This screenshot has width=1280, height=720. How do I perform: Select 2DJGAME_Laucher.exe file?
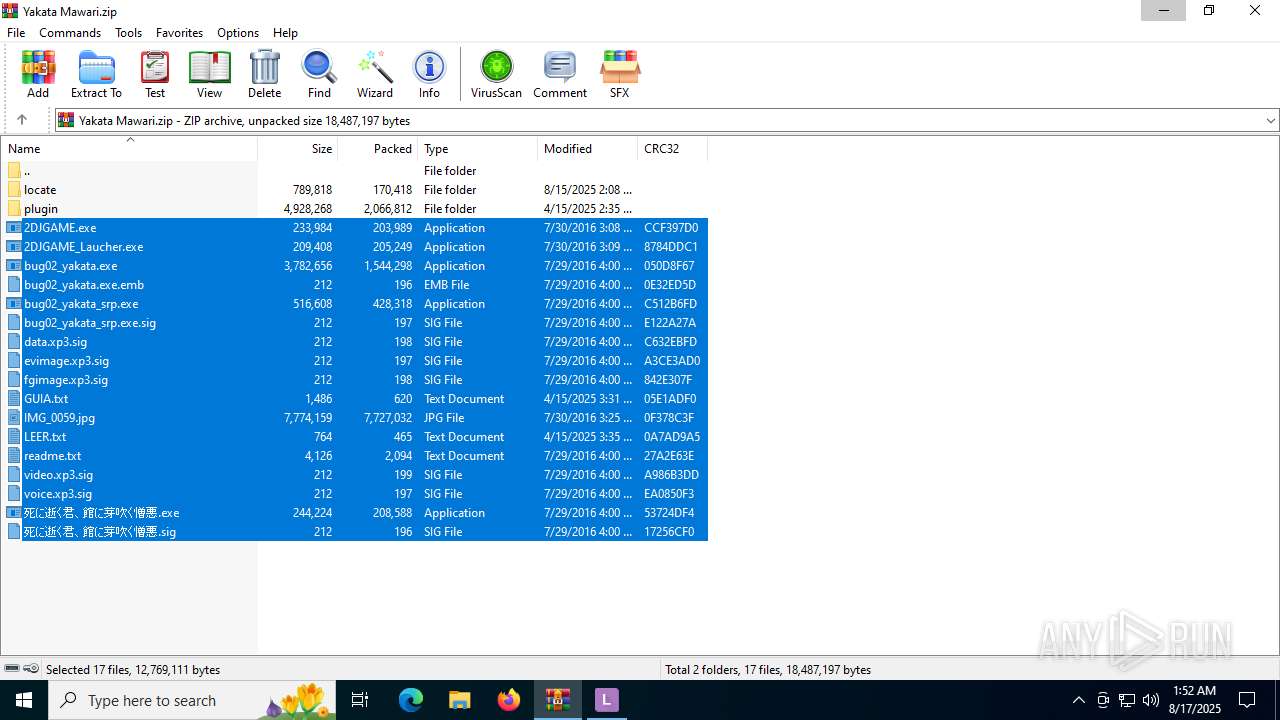355,247
